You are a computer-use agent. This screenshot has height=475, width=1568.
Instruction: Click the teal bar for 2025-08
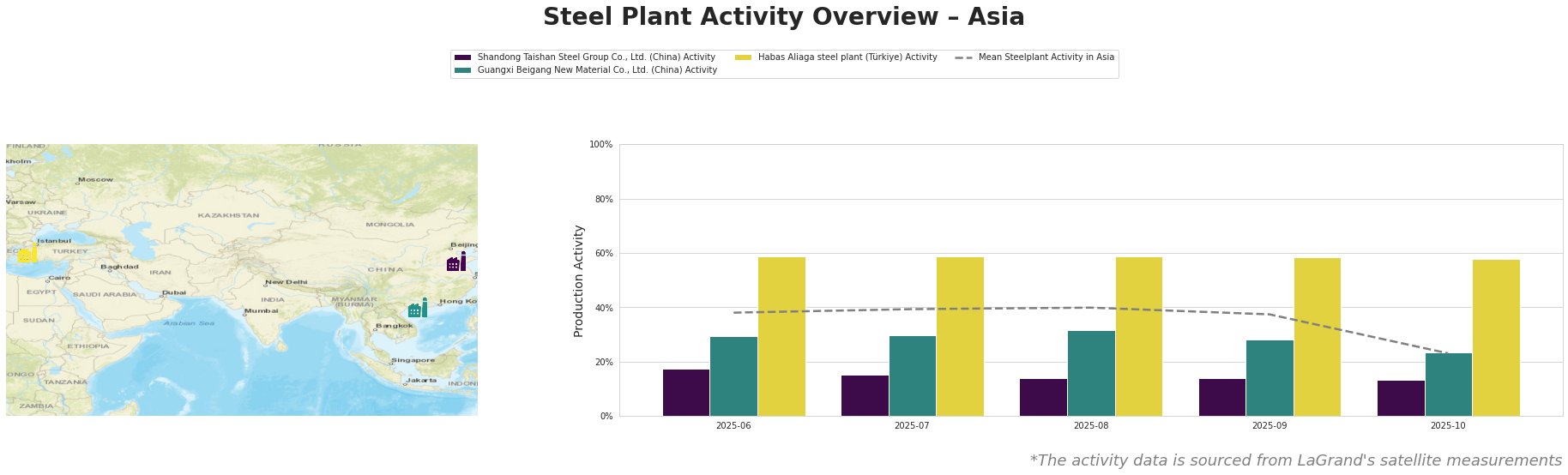1091,373
